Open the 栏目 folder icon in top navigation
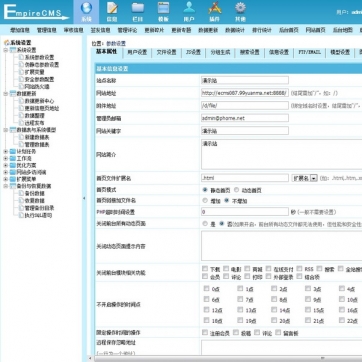Screen dimensions: 362x362 (x=138, y=8)
